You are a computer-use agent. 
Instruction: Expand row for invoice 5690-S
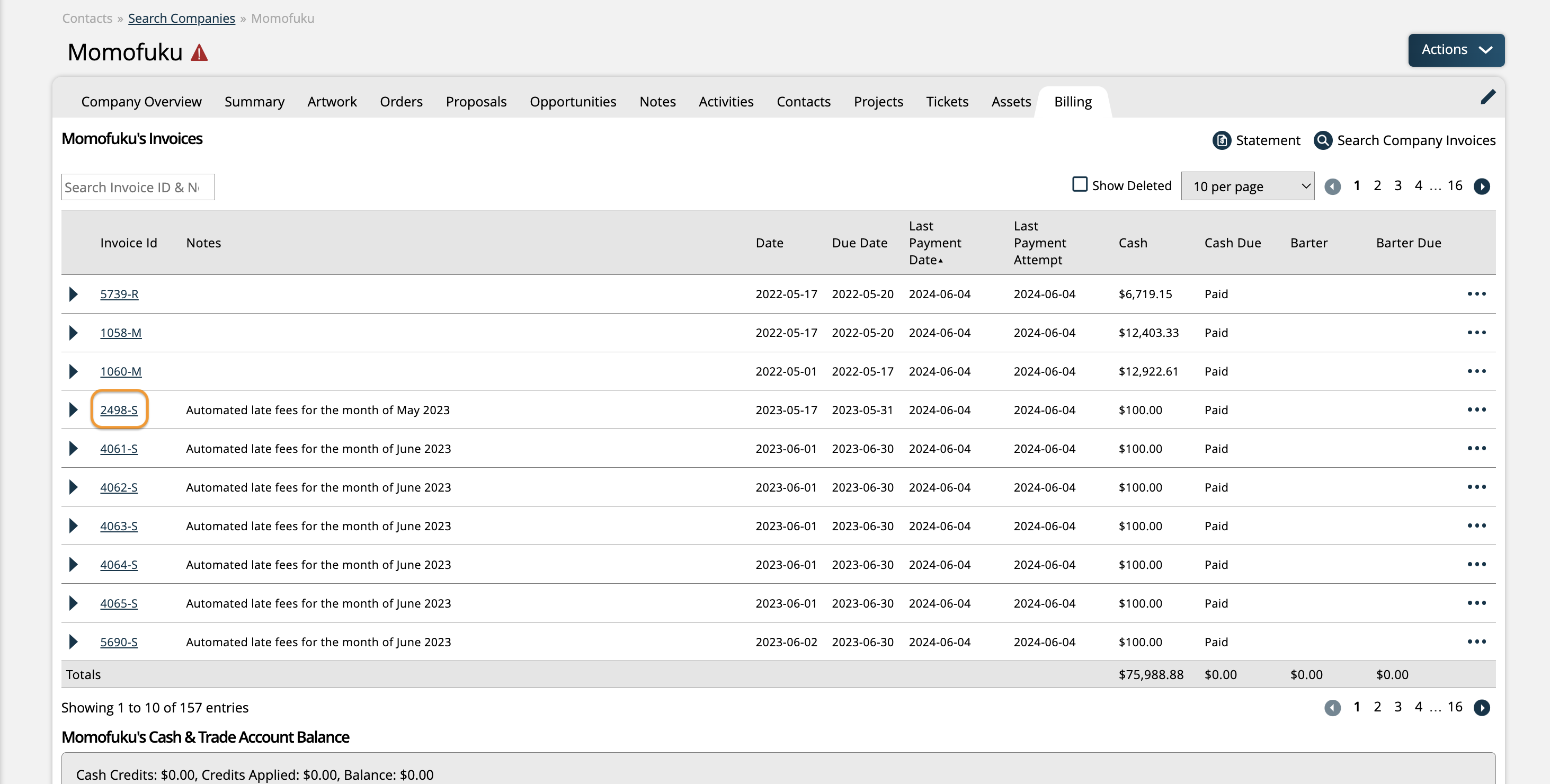[74, 642]
